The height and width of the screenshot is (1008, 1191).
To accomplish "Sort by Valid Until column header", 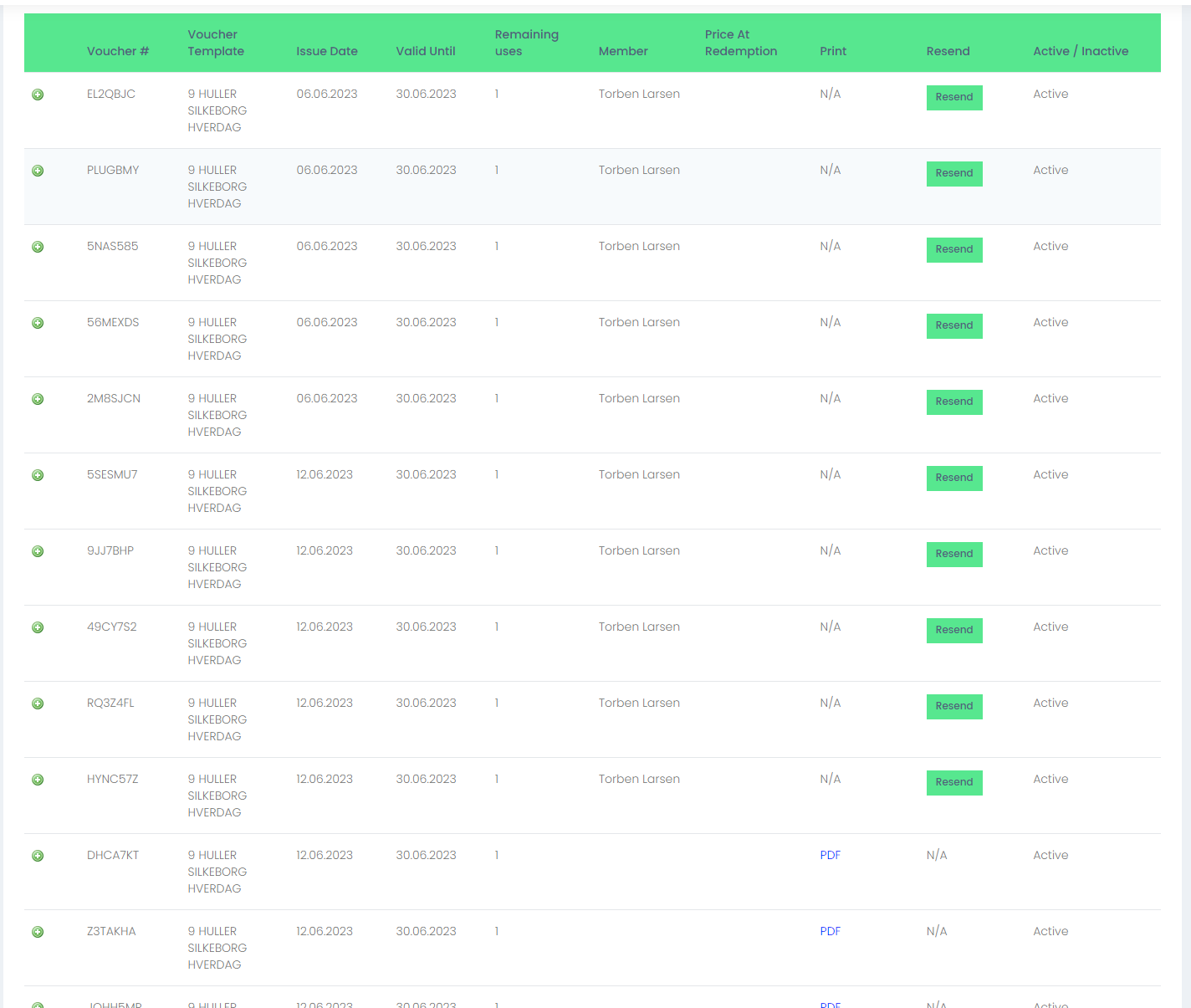I will tap(426, 51).
